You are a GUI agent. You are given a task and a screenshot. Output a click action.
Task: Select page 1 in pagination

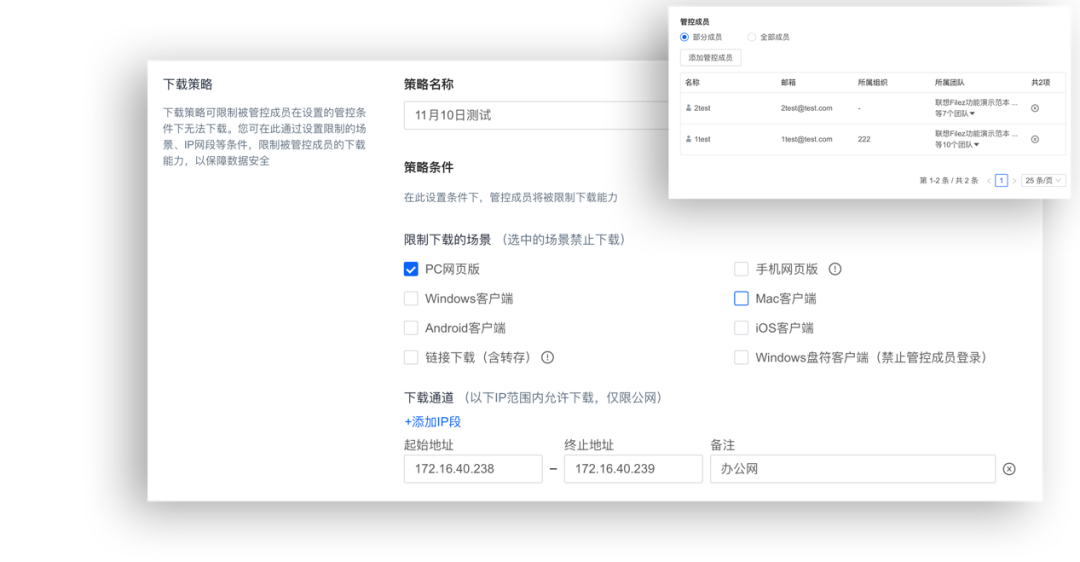coord(1001,180)
